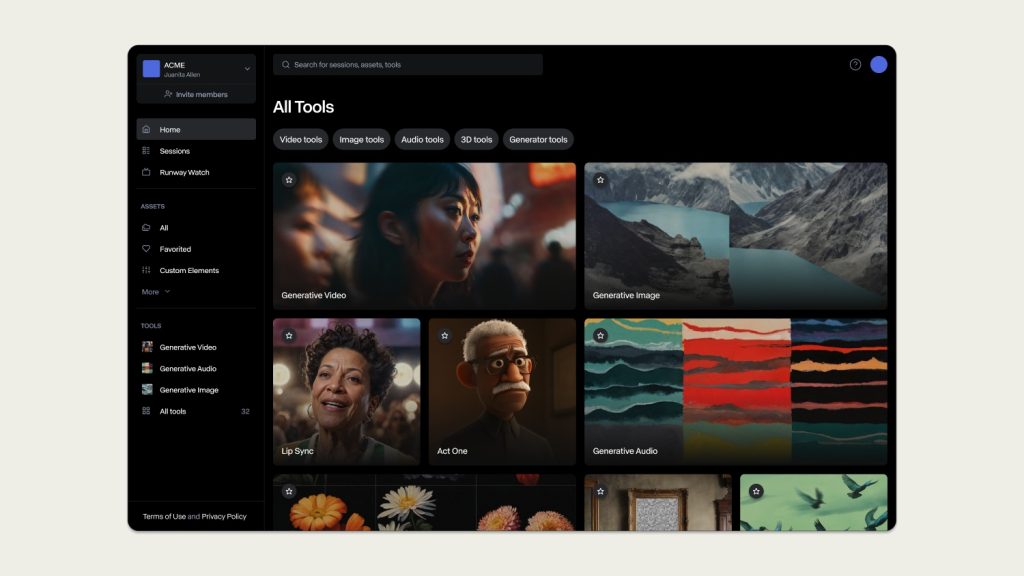Click the Generative Video sidebar thumbnail icon
This screenshot has height=576, width=1024.
click(147, 347)
